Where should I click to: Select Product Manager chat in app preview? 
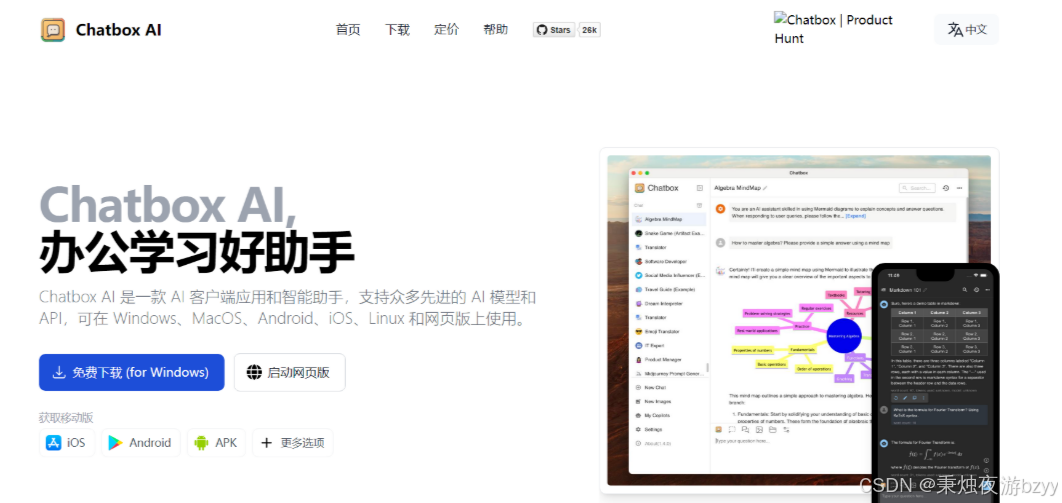tap(669, 359)
